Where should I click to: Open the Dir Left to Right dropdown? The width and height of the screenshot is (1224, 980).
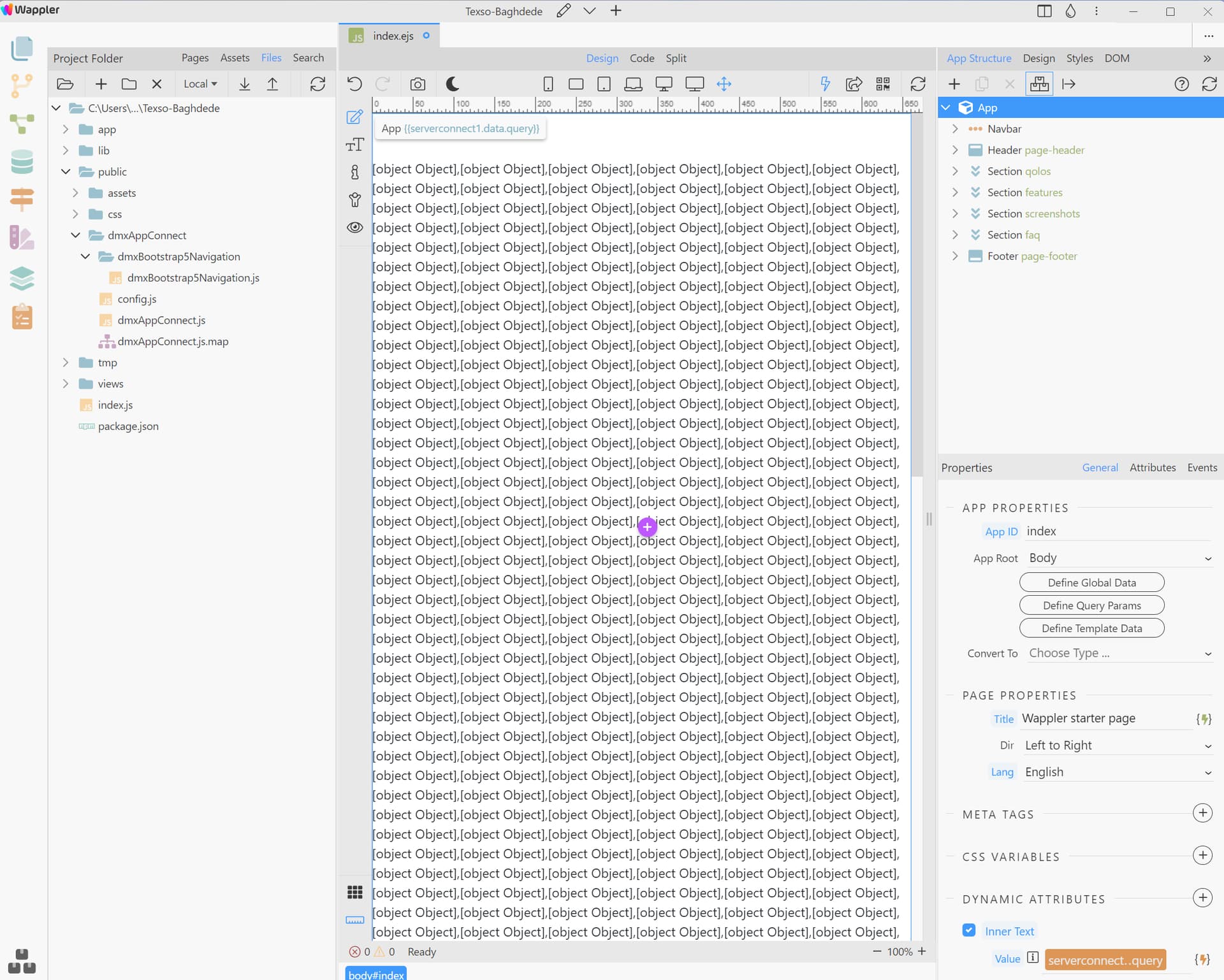pos(1118,746)
